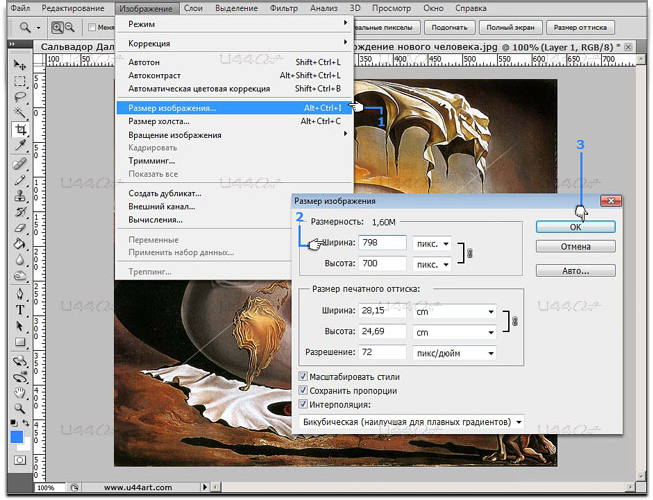
Task: Select the Pen tool
Action: tap(20, 294)
